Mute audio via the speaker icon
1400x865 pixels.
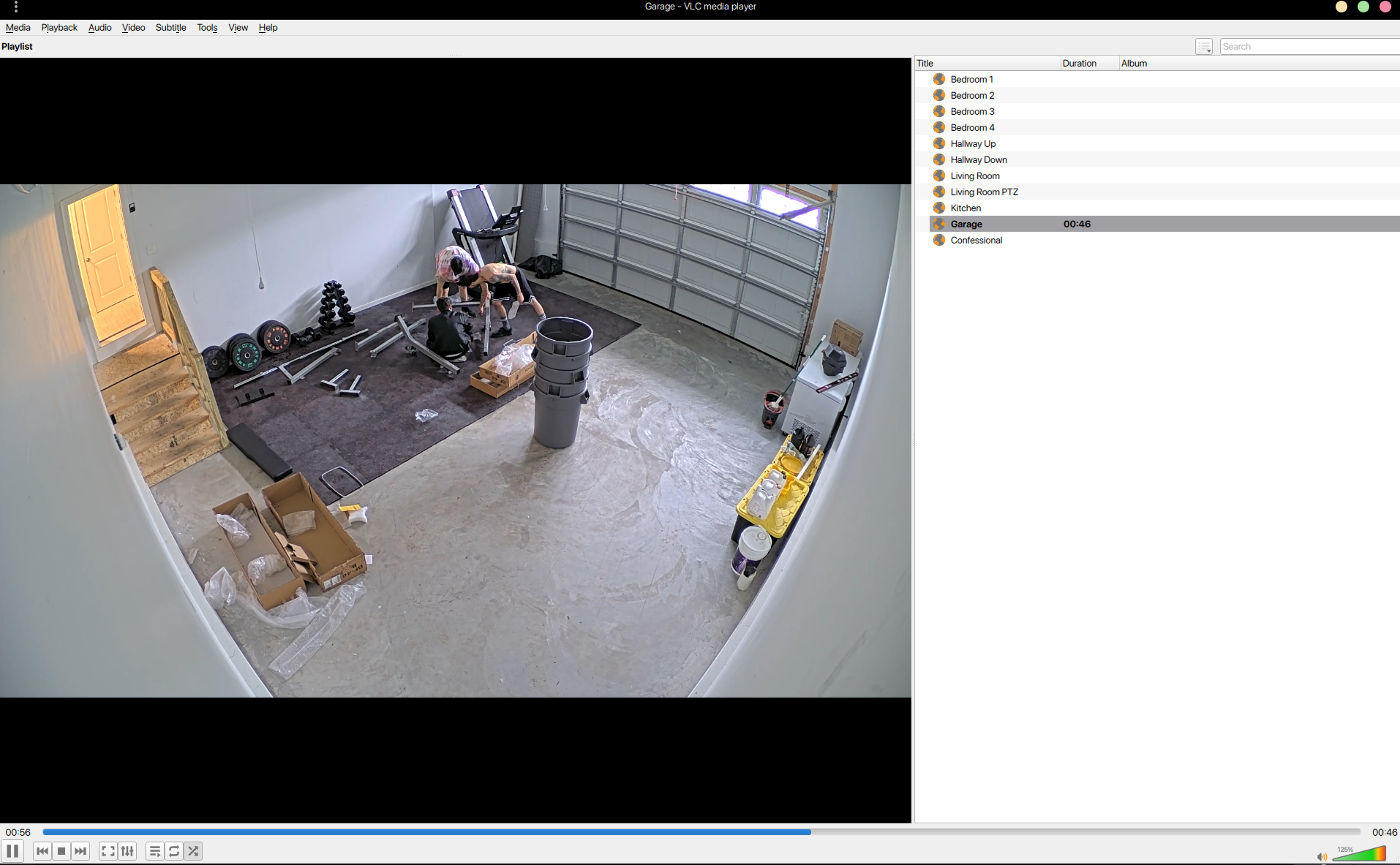(1322, 856)
